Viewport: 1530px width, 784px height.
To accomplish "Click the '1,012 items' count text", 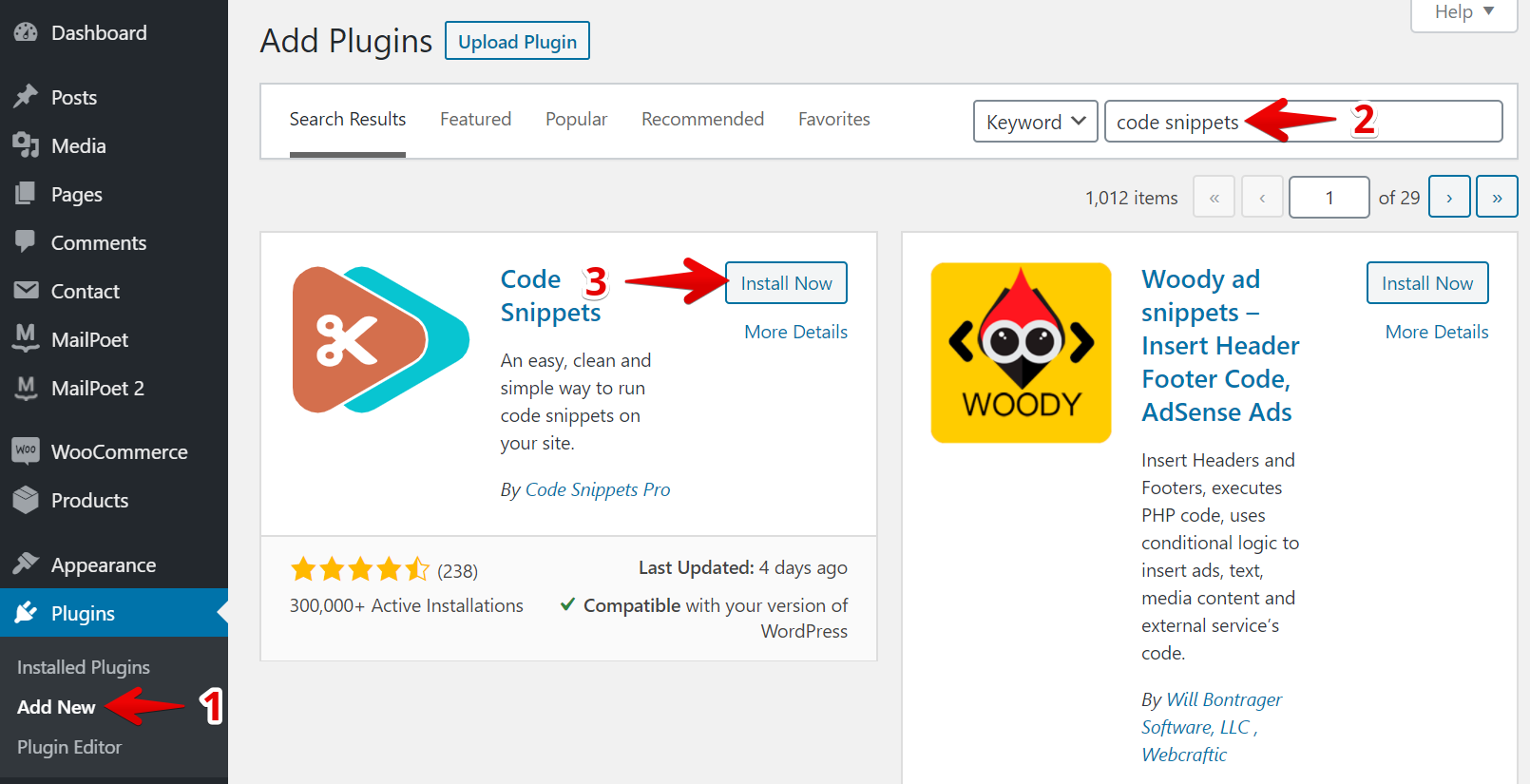I will pos(1131,198).
